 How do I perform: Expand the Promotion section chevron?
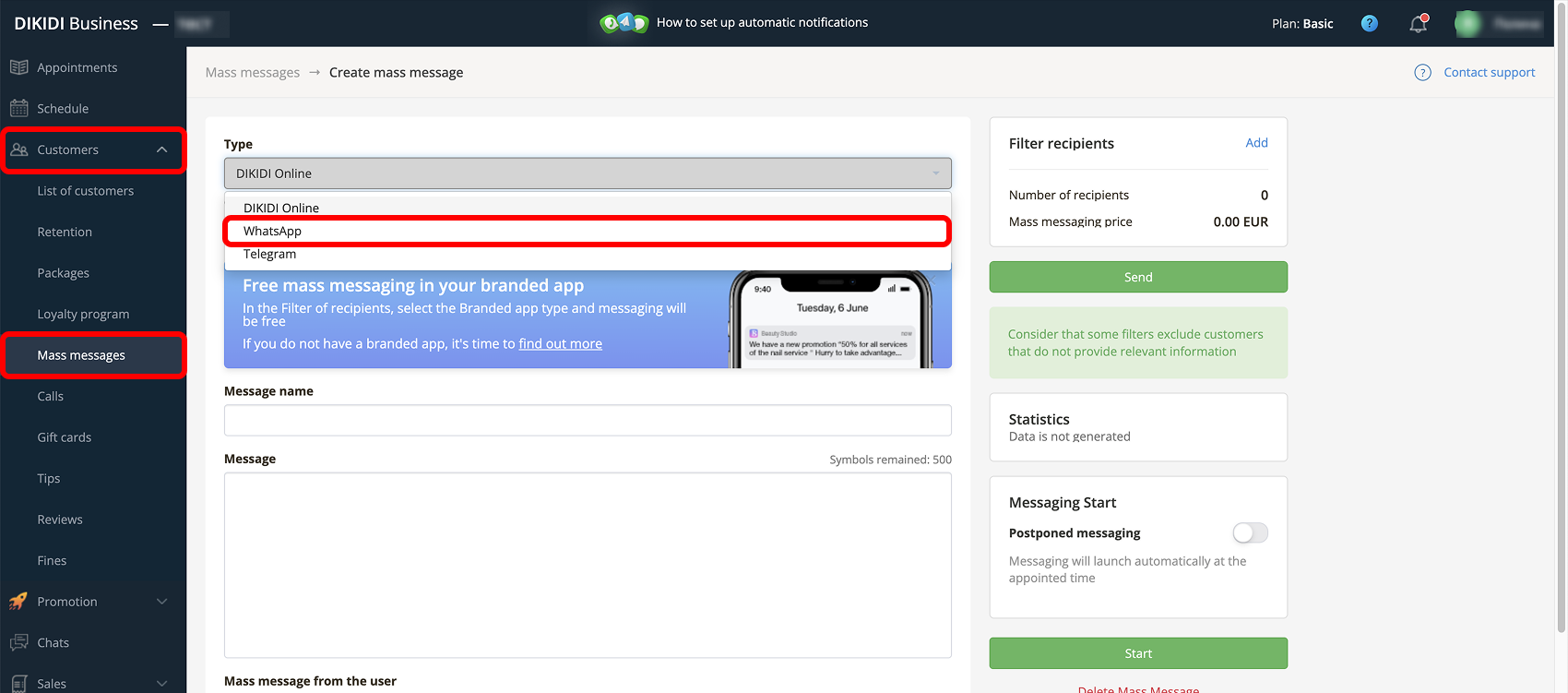162,602
